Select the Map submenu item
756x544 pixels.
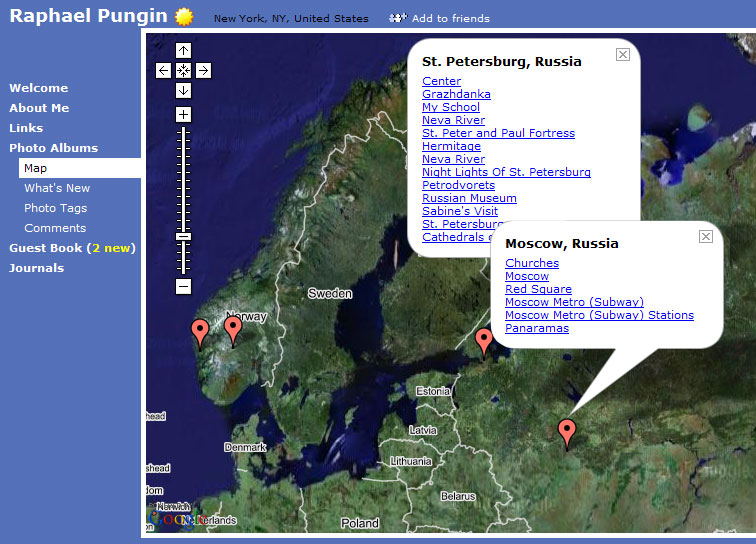tap(80, 168)
